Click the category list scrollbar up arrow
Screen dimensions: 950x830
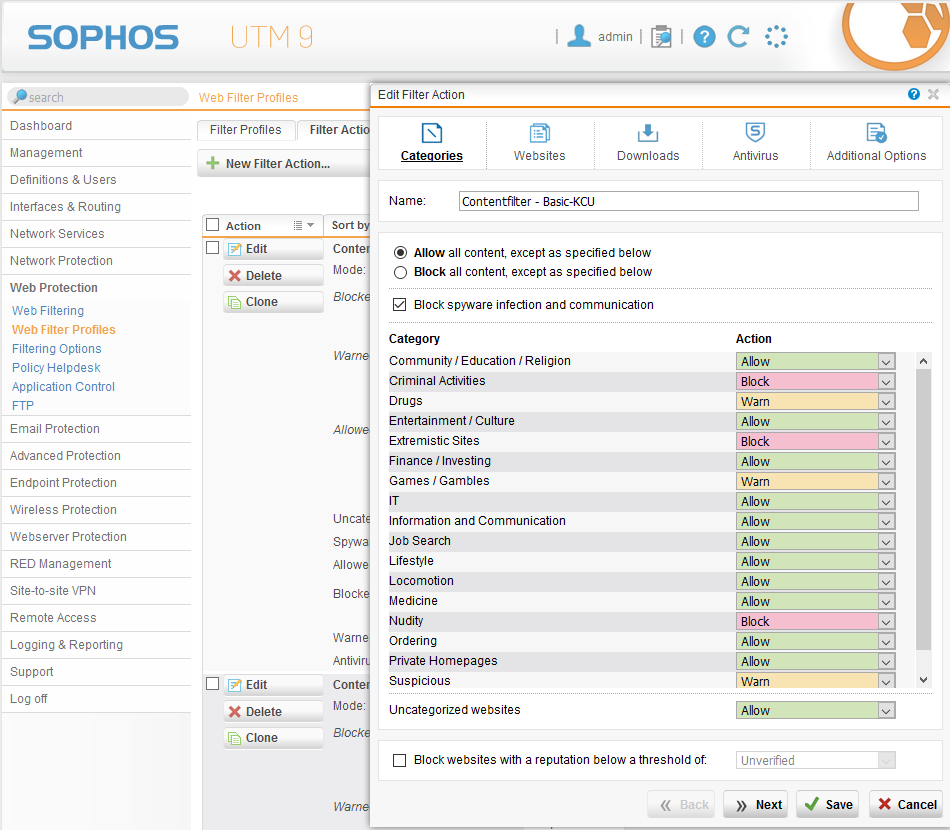923,361
